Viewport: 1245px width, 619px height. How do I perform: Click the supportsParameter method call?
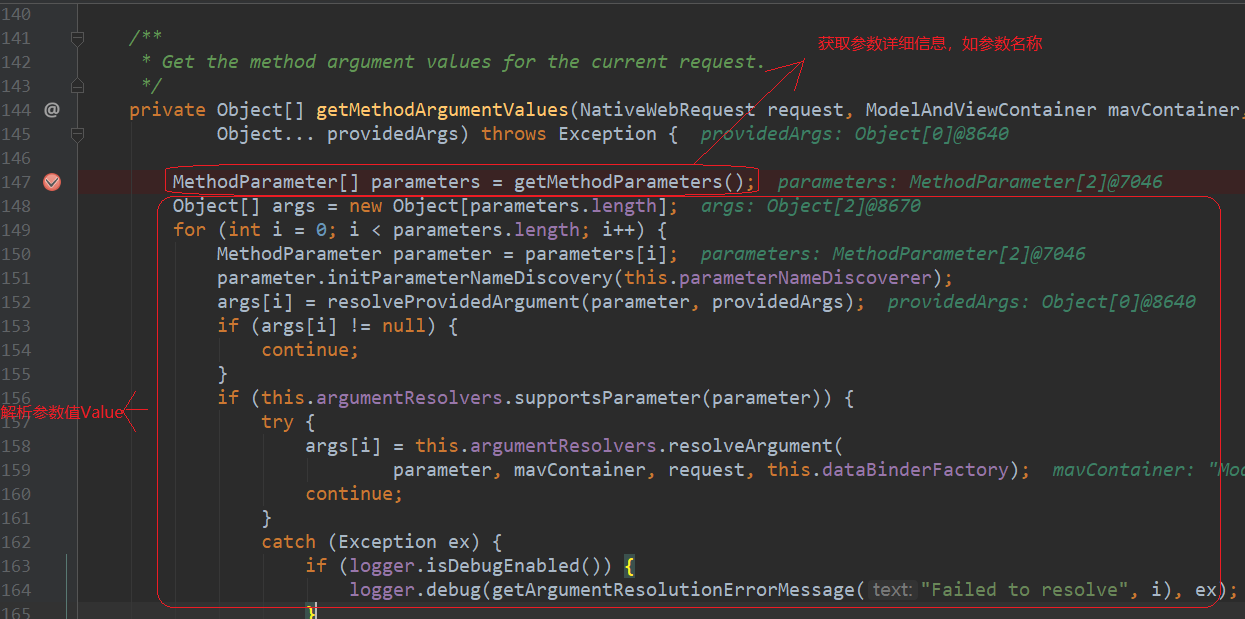(606, 398)
